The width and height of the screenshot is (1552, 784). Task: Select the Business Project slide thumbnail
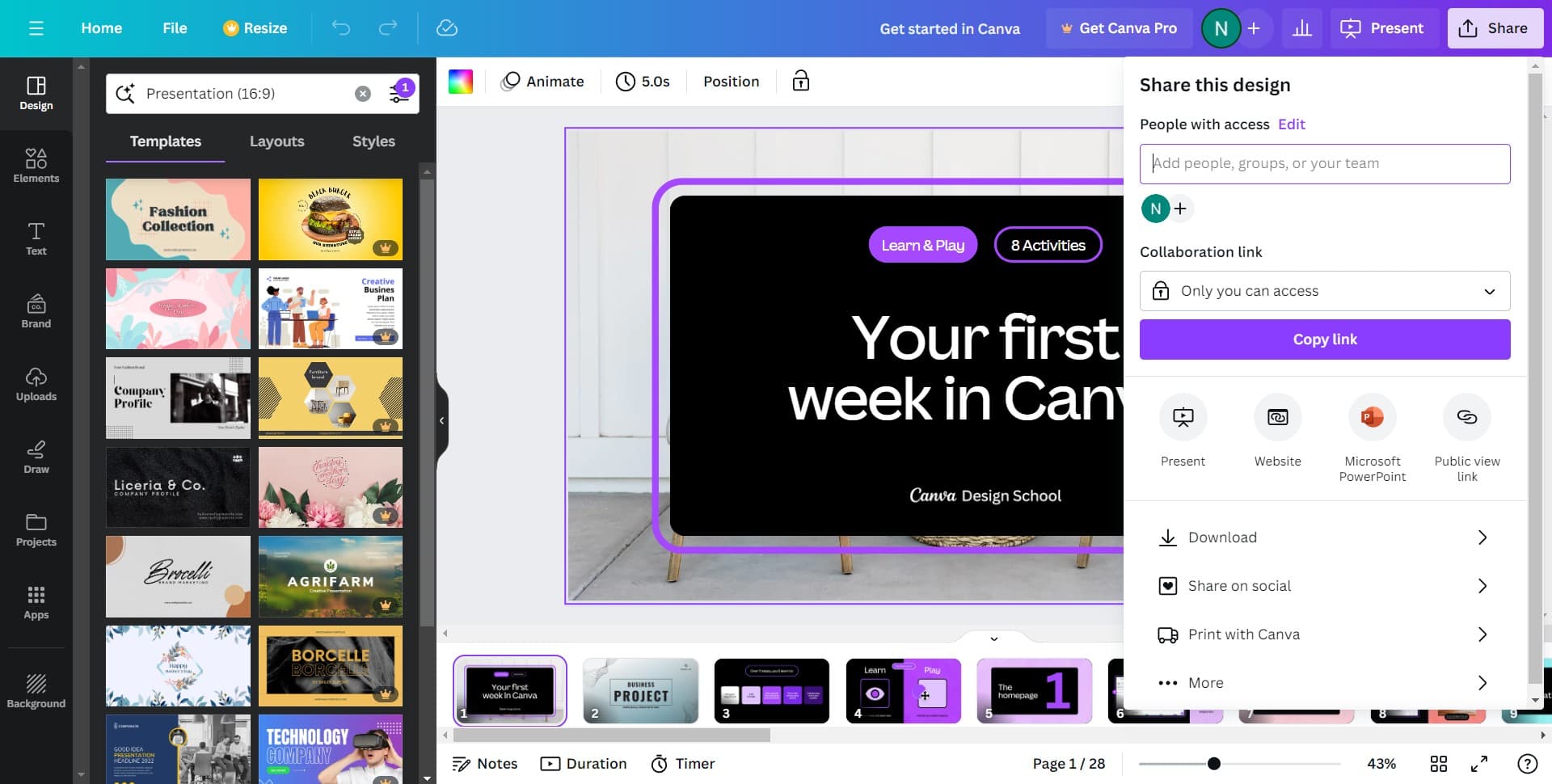click(640, 690)
